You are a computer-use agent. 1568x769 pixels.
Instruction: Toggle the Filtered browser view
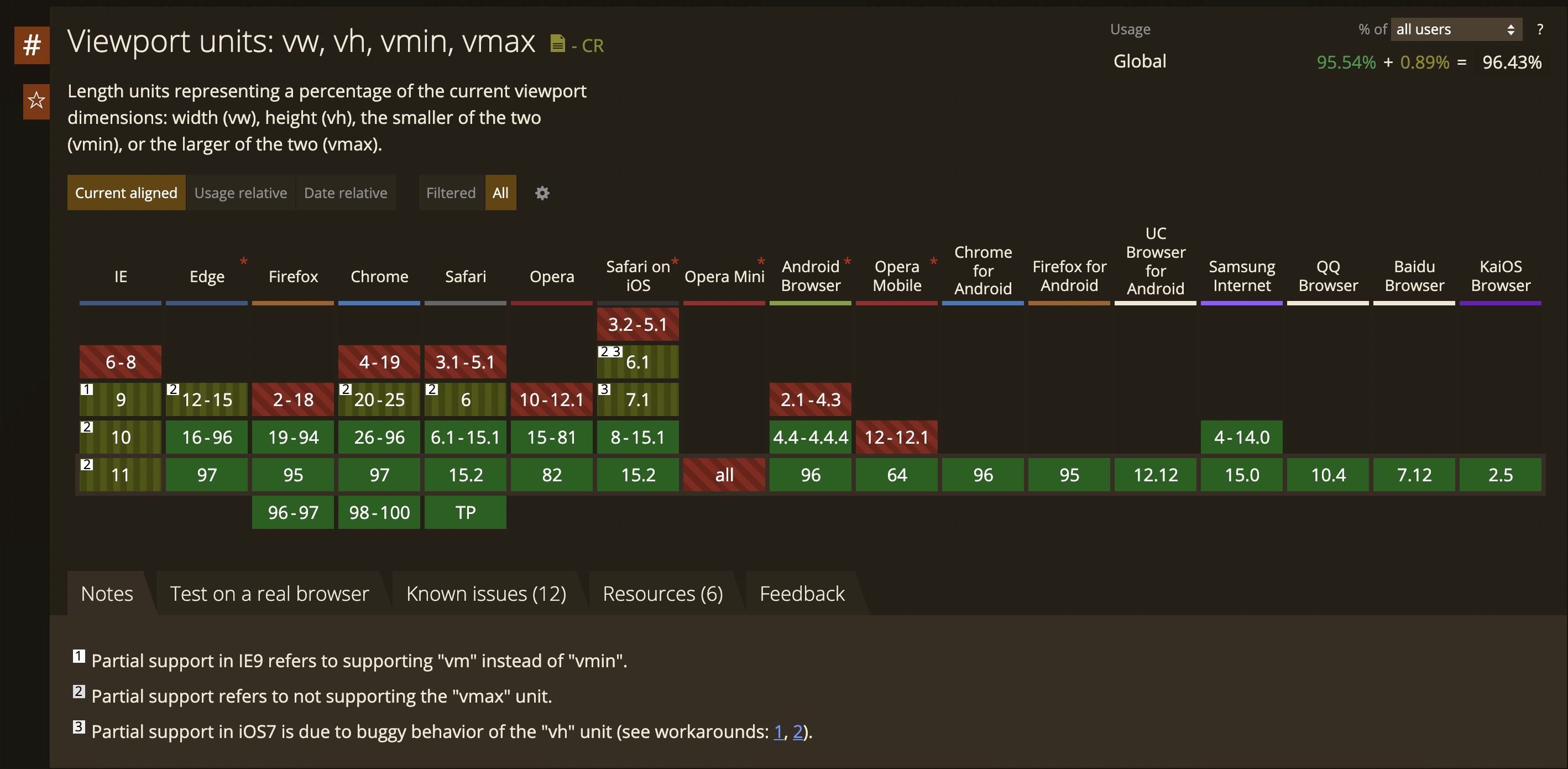(451, 193)
